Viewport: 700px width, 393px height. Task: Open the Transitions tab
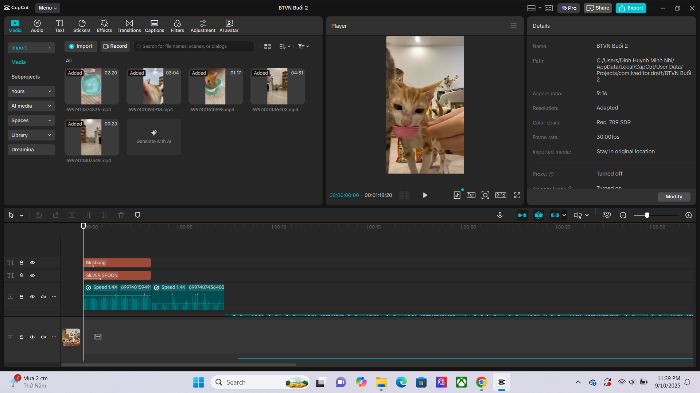[129, 26]
